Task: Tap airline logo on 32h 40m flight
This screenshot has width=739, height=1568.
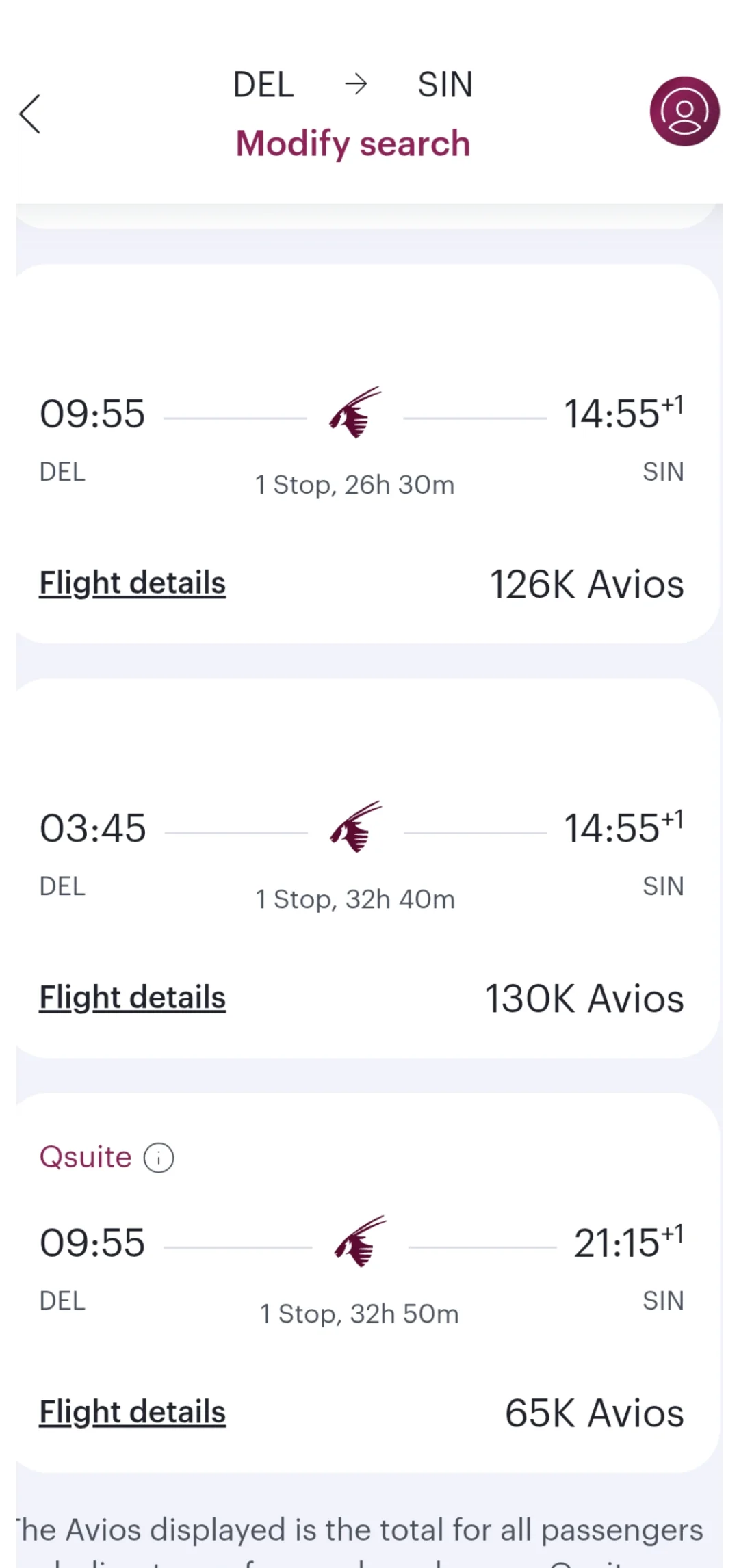Action: (356, 827)
